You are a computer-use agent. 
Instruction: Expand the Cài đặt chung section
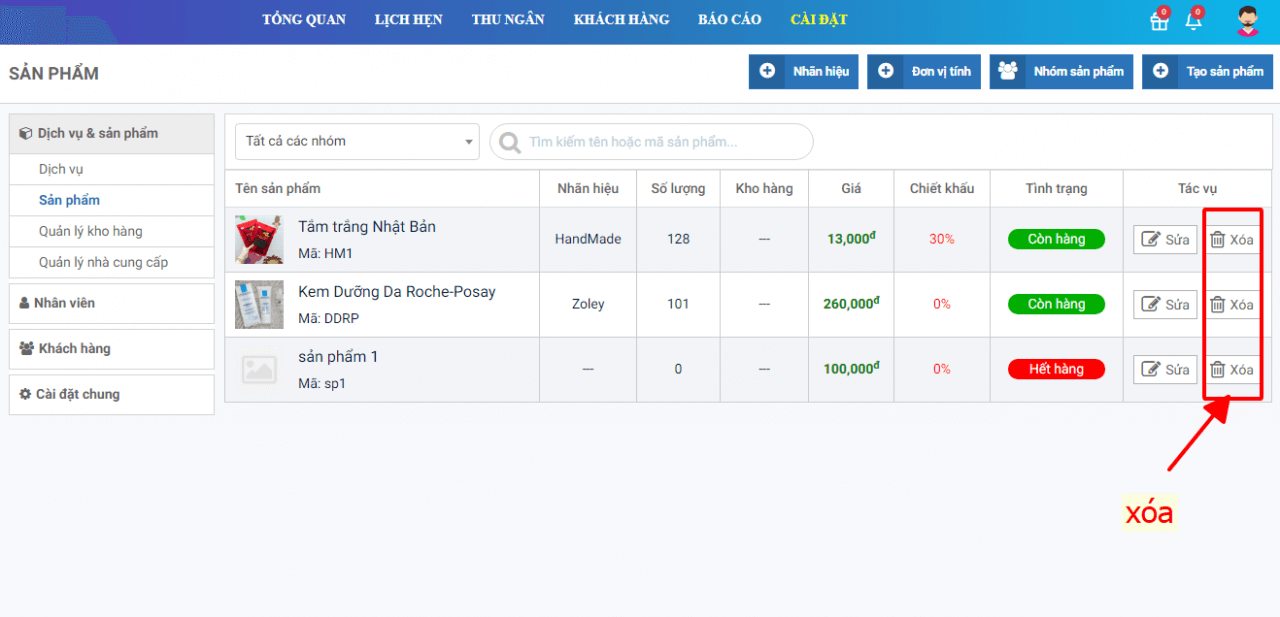click(111, 395)
